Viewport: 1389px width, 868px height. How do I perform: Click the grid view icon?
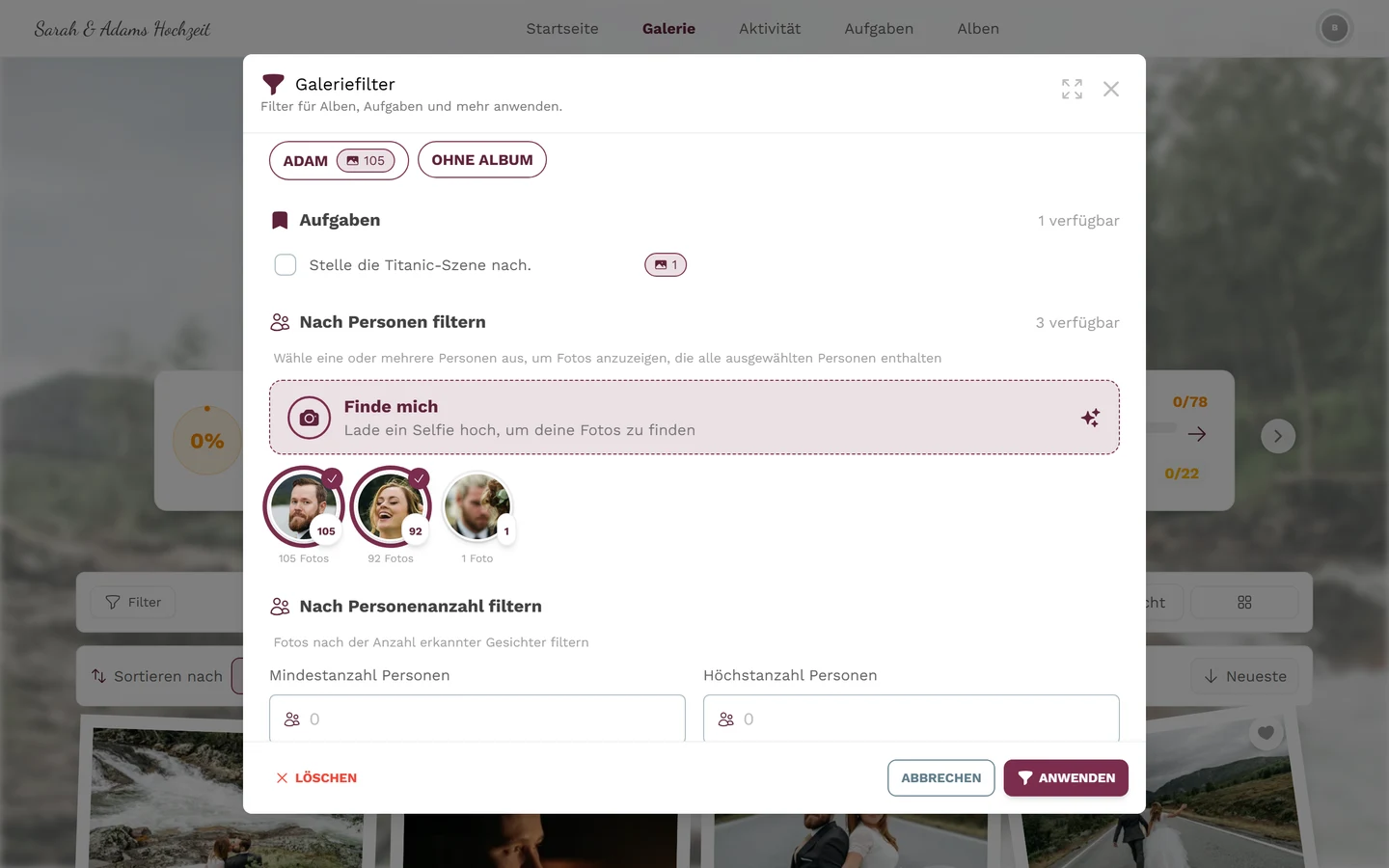[x=1244, y=602]
